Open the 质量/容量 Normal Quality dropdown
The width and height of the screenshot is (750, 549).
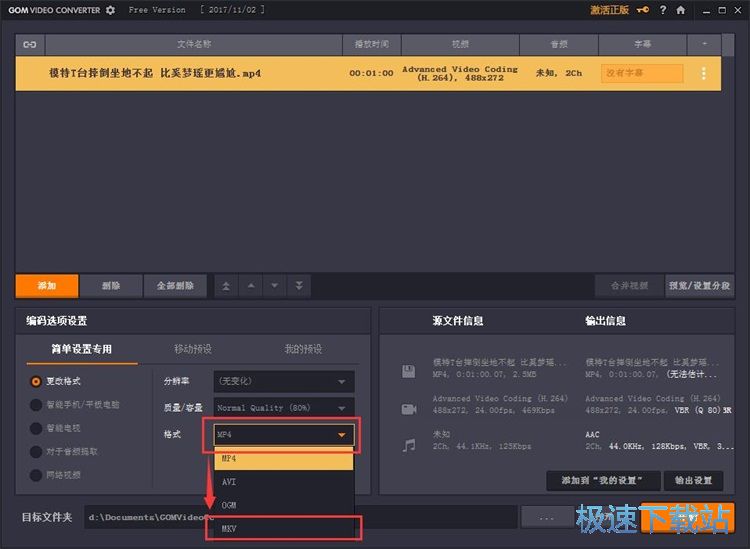(x=284, y=408)
